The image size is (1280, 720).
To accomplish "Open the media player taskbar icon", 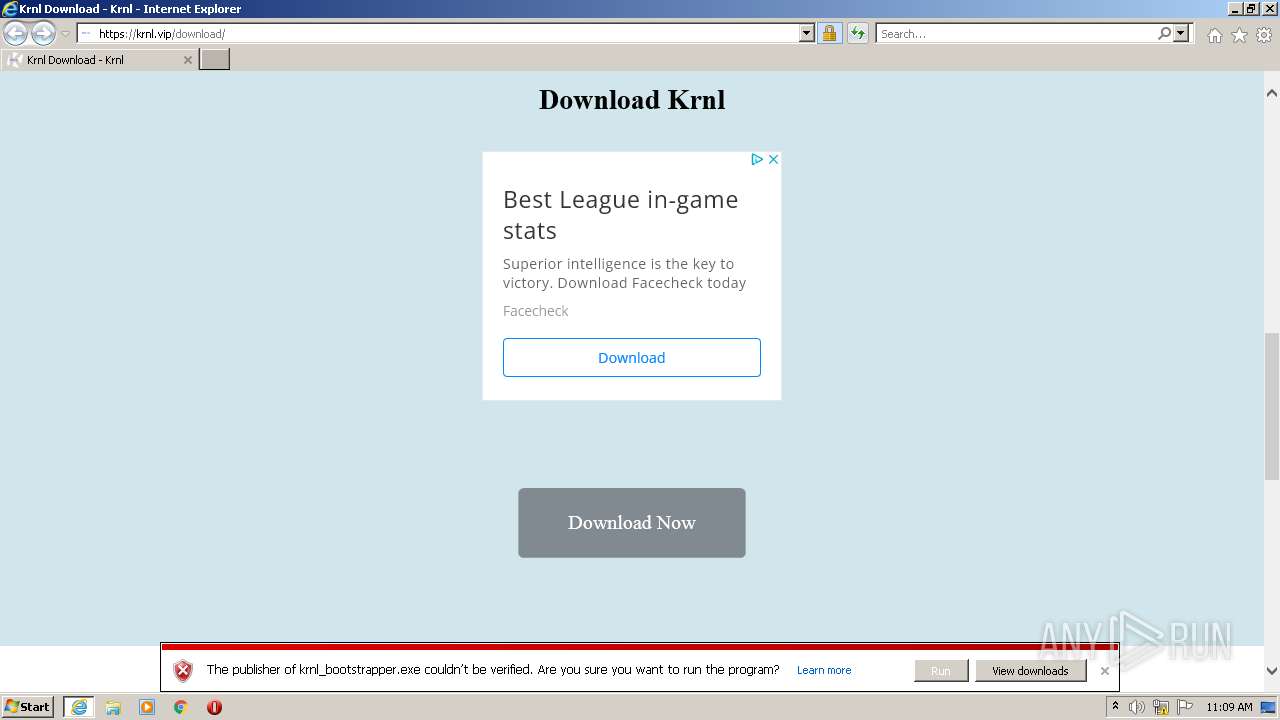I will tap(147, 707).
